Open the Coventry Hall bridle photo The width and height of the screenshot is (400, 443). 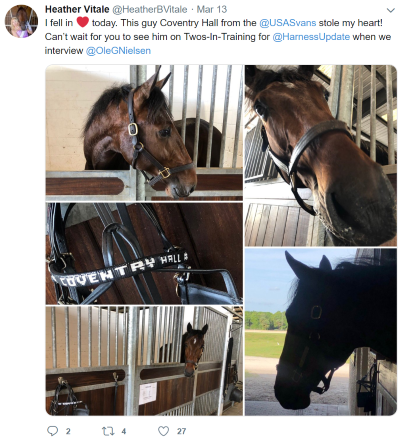144,254
